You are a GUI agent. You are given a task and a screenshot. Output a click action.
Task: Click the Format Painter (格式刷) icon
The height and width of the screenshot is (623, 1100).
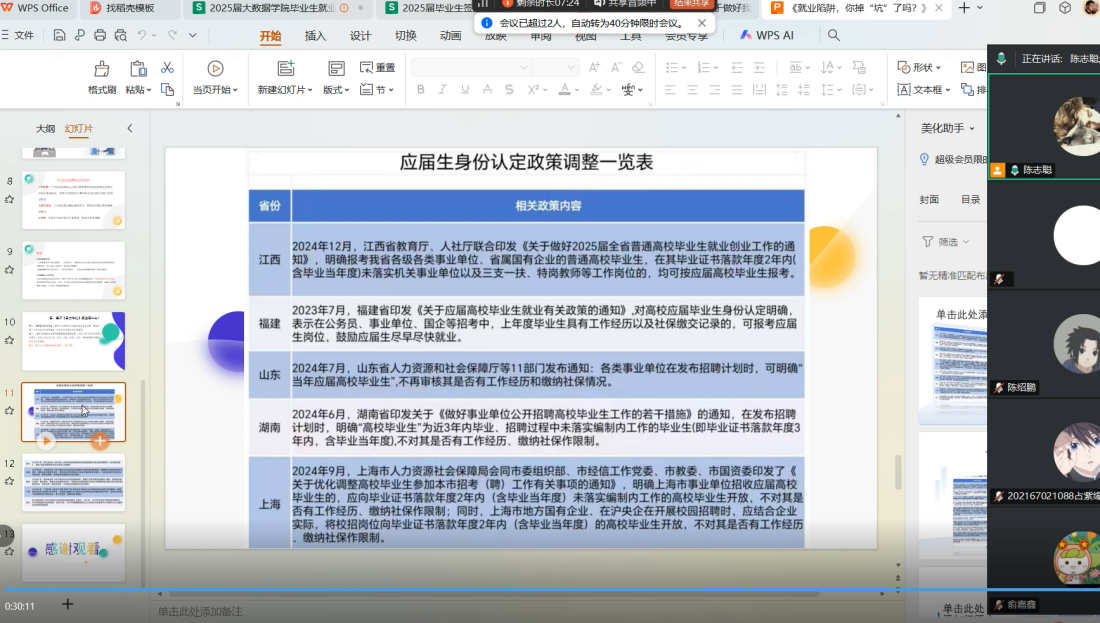click(101, 69)
